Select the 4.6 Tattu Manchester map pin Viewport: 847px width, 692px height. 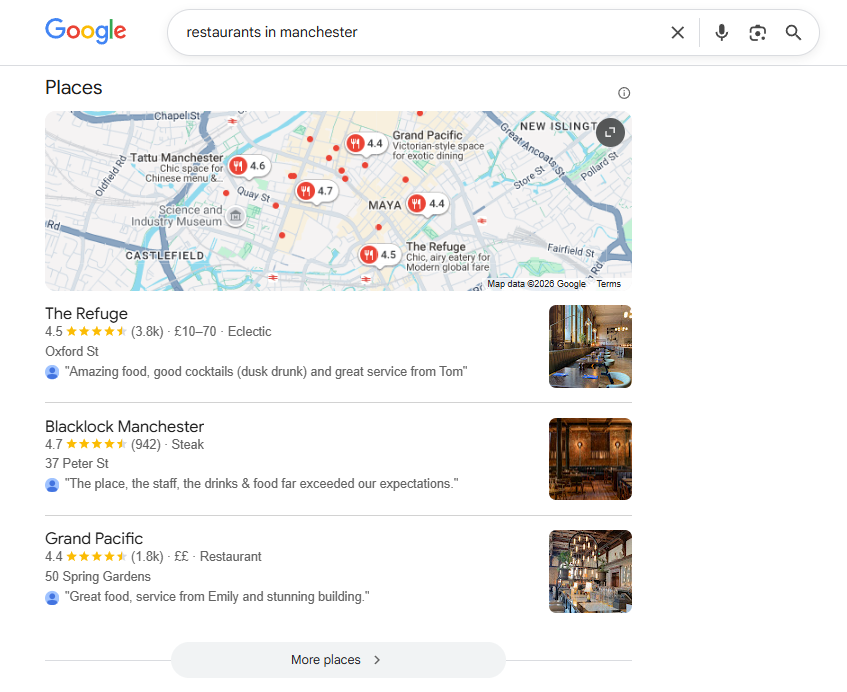(248, 166)
